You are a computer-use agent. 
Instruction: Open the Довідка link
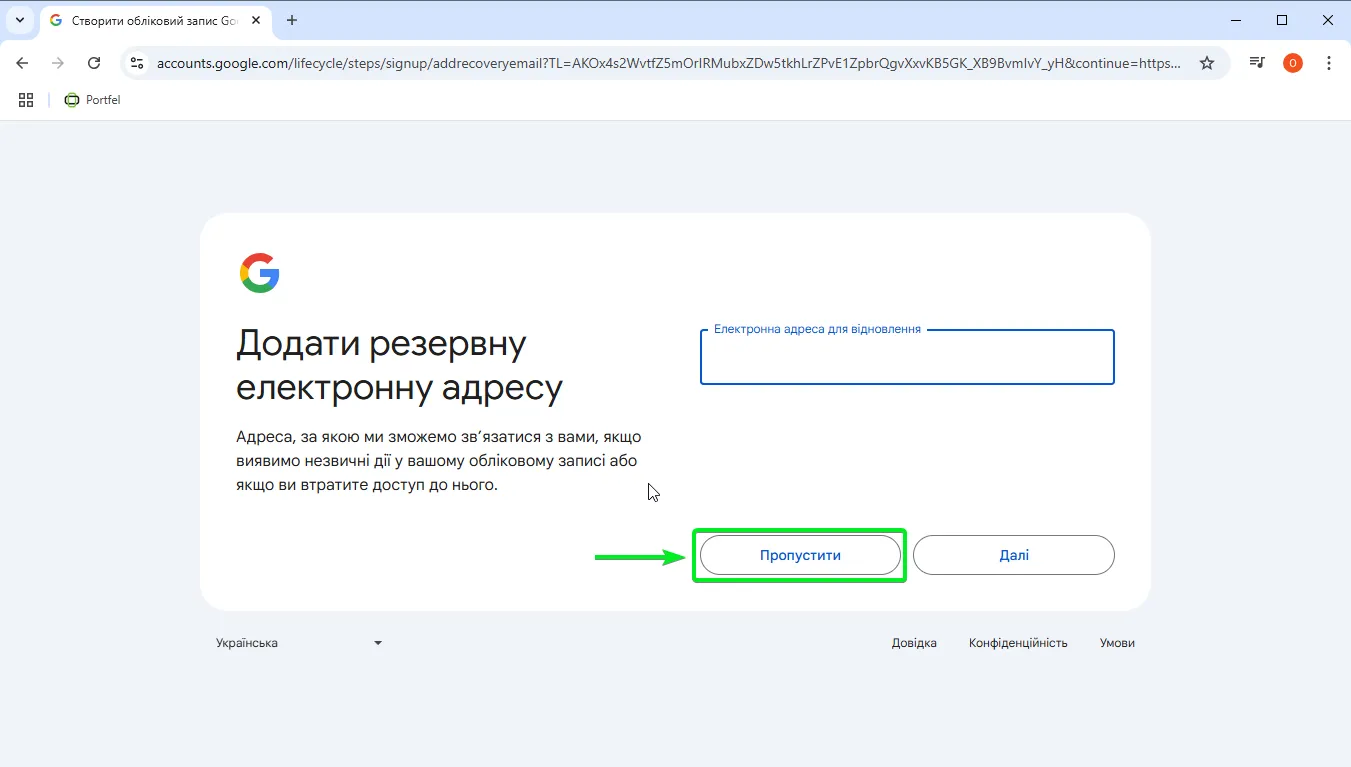[x=914, y=643]
